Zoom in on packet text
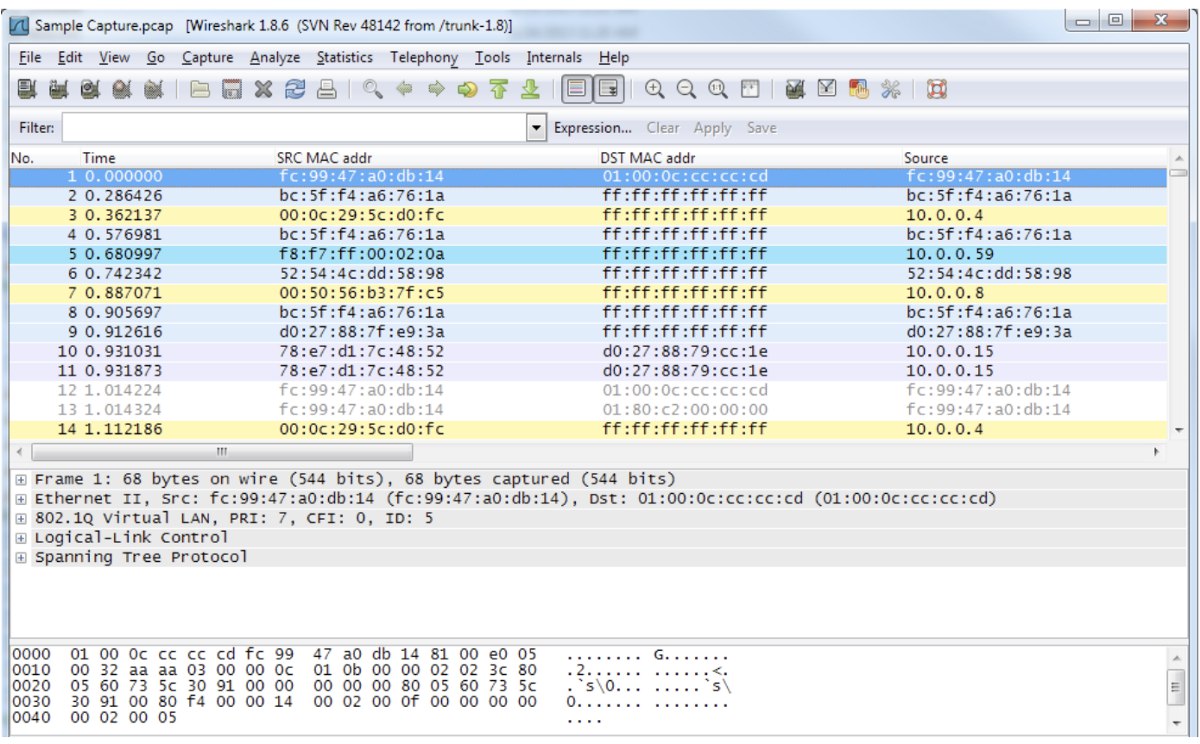The image size is (1200, 744). point(655,90)
